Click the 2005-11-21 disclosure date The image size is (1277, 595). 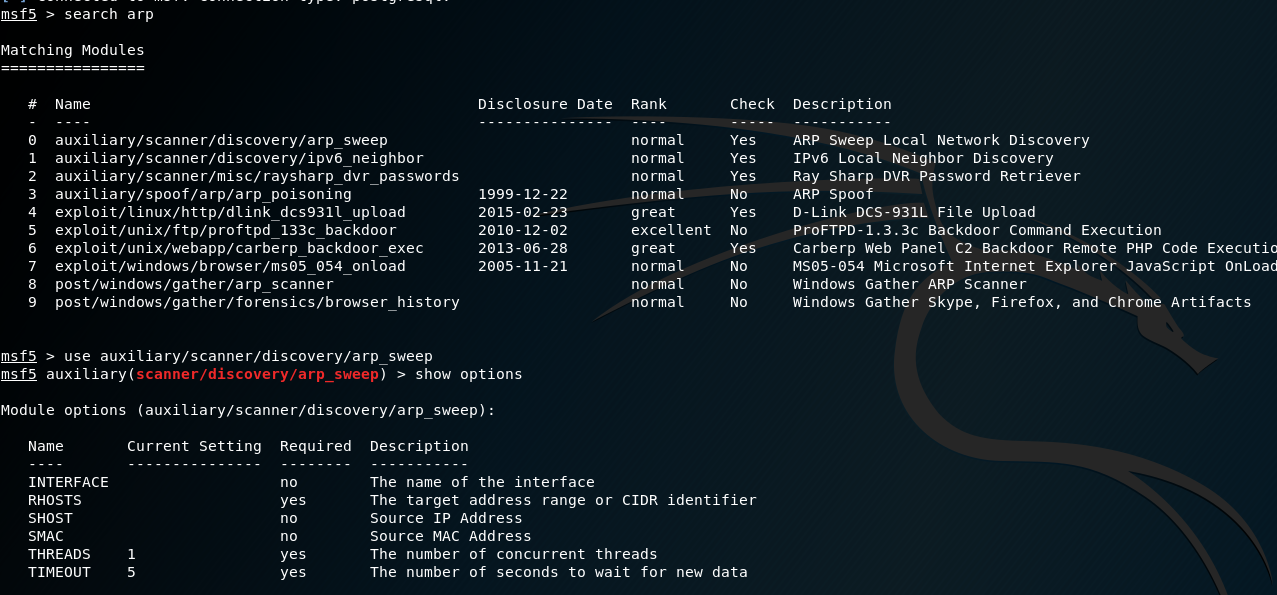(523, 266)
